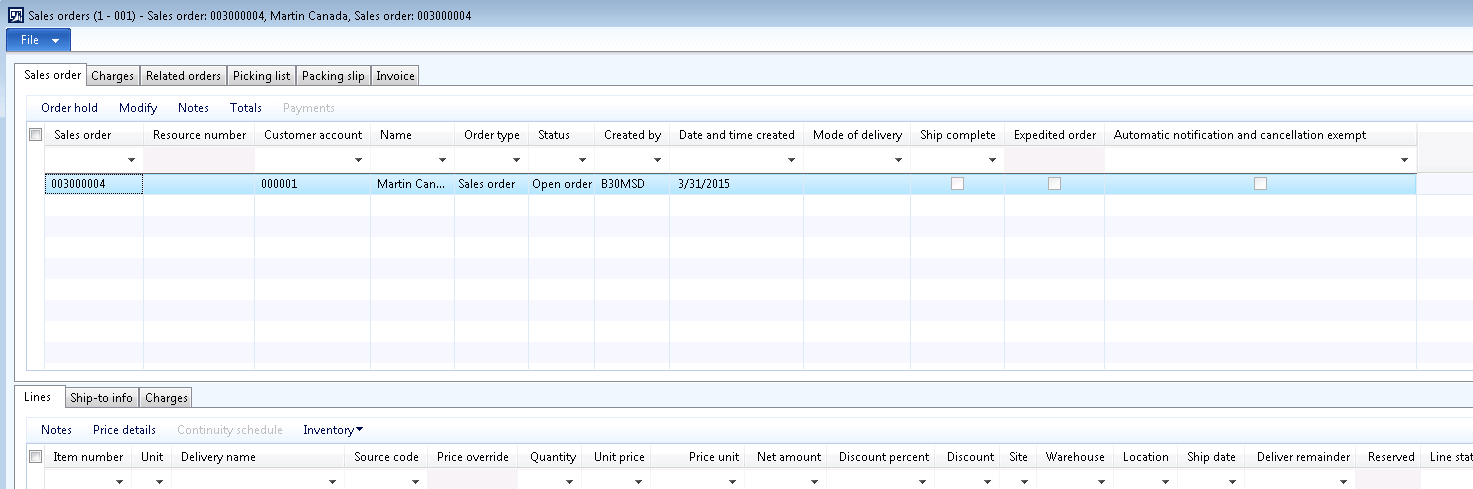Open the Status column filter dropdown

point(583,160)
